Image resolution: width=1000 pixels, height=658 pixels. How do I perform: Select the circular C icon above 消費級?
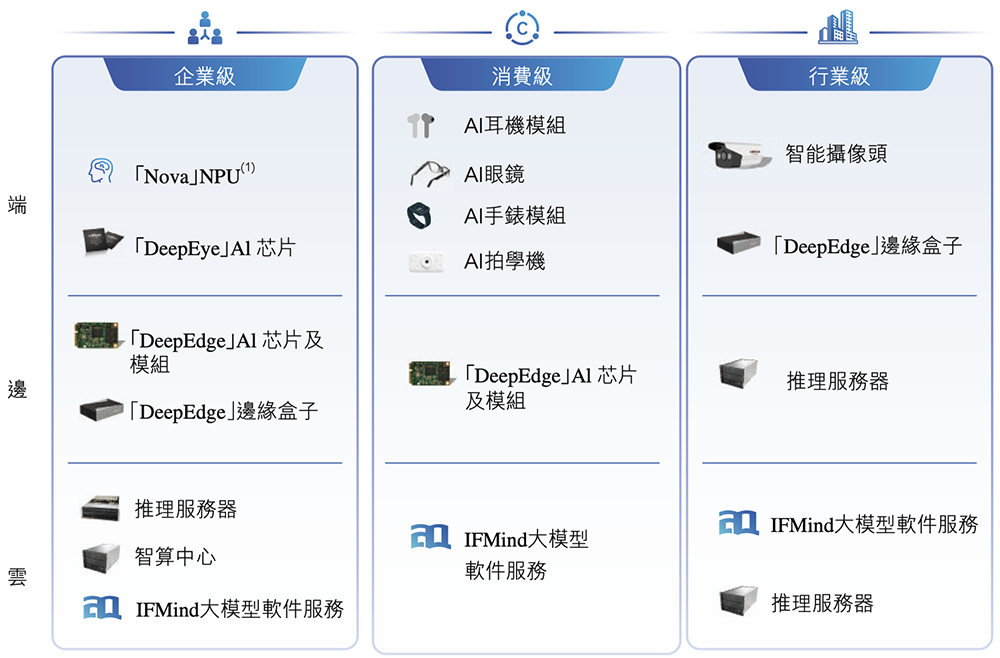tap(524, 26)
